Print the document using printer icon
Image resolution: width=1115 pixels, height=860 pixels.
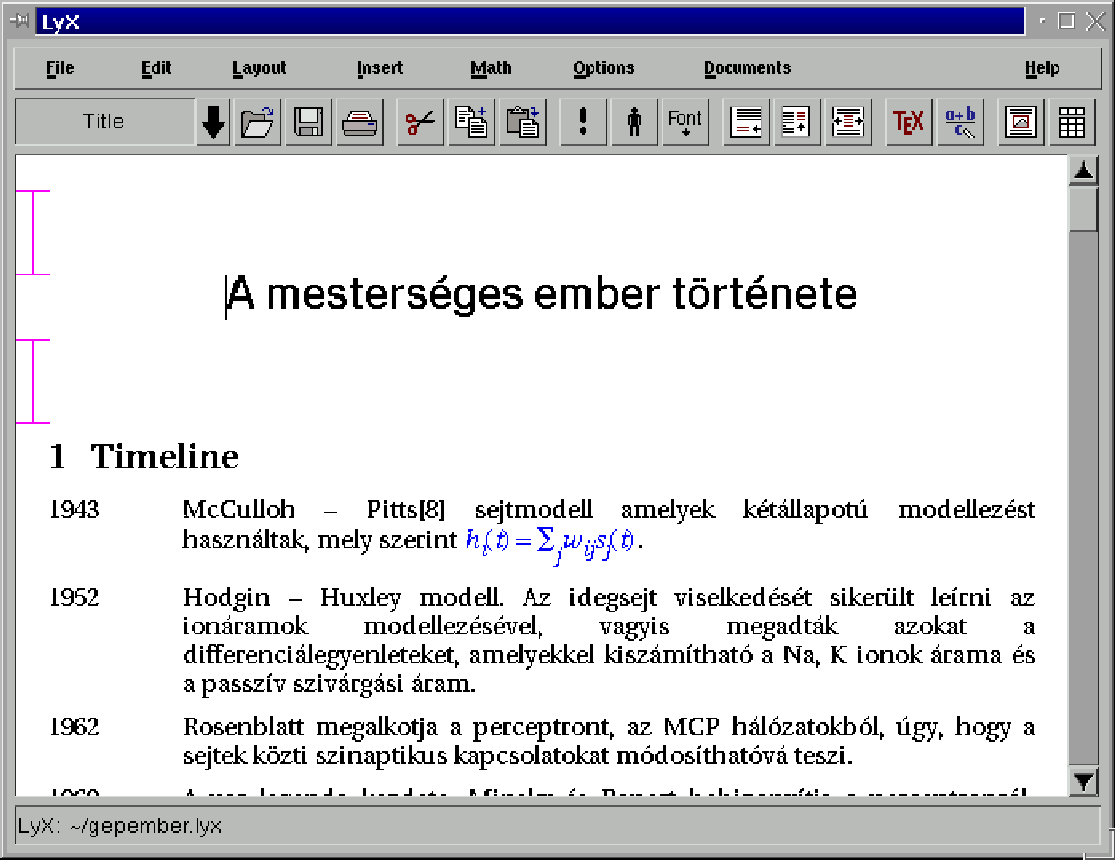[x=360, y=122]
